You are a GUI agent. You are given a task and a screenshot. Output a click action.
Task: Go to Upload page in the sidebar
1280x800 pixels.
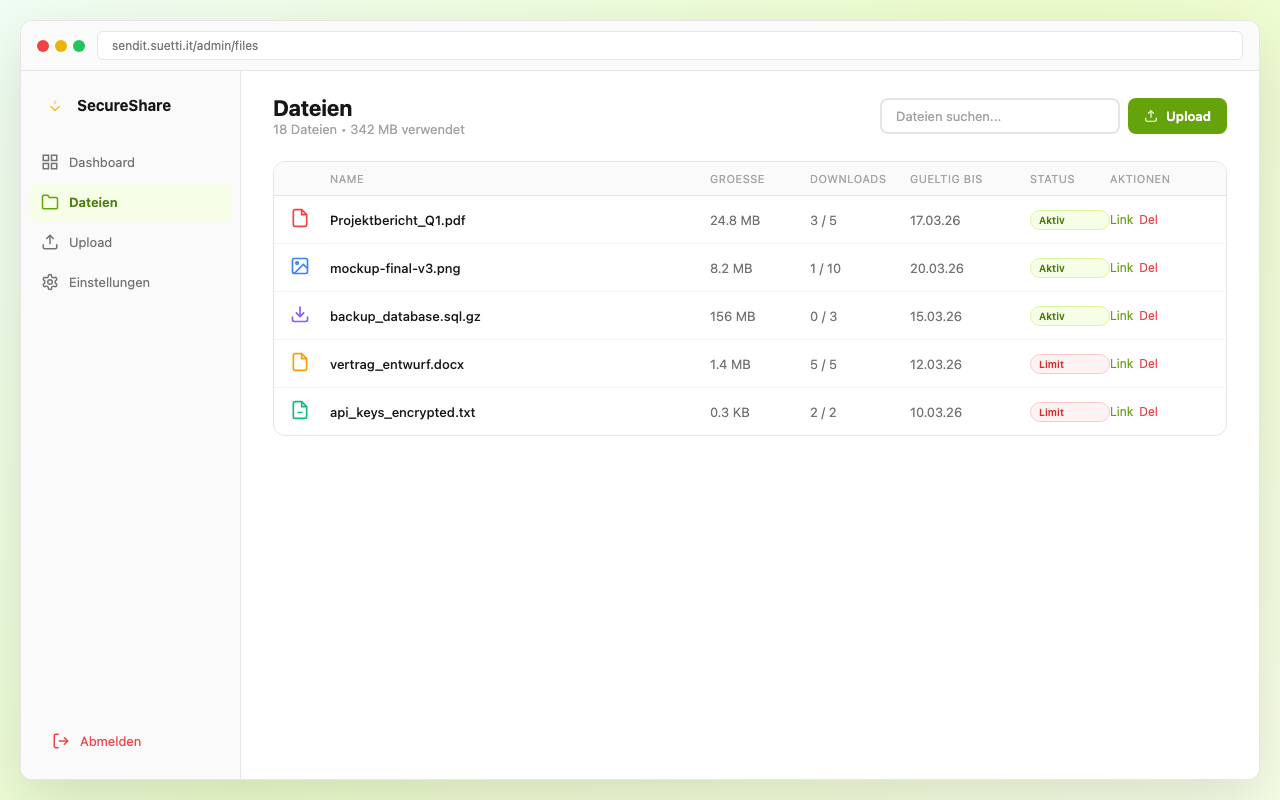(90, 242)
